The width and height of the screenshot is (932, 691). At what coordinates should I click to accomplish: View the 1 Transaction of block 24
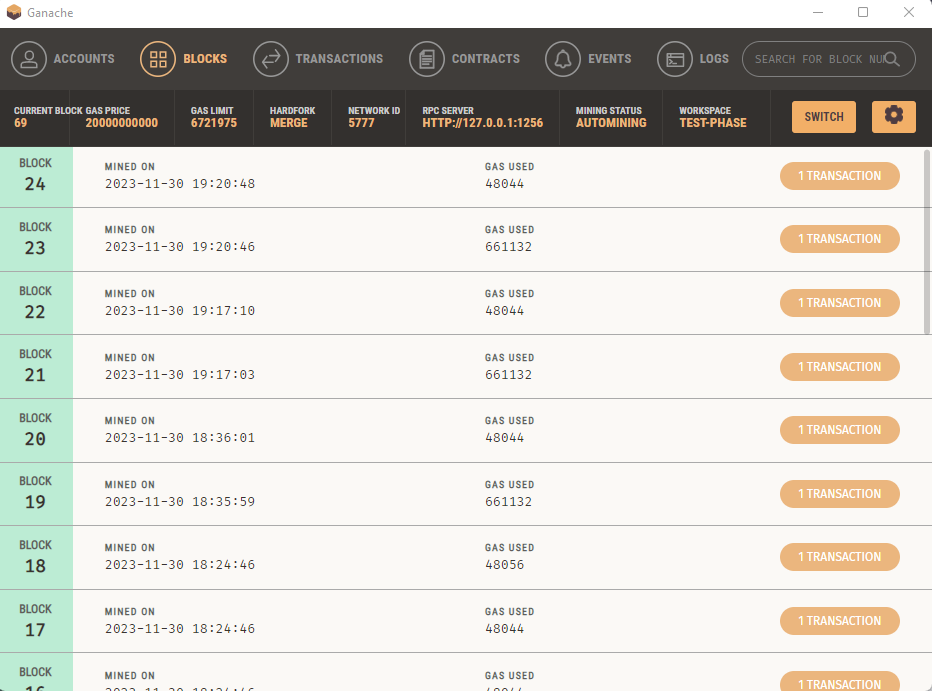click(x=839, y=176)
